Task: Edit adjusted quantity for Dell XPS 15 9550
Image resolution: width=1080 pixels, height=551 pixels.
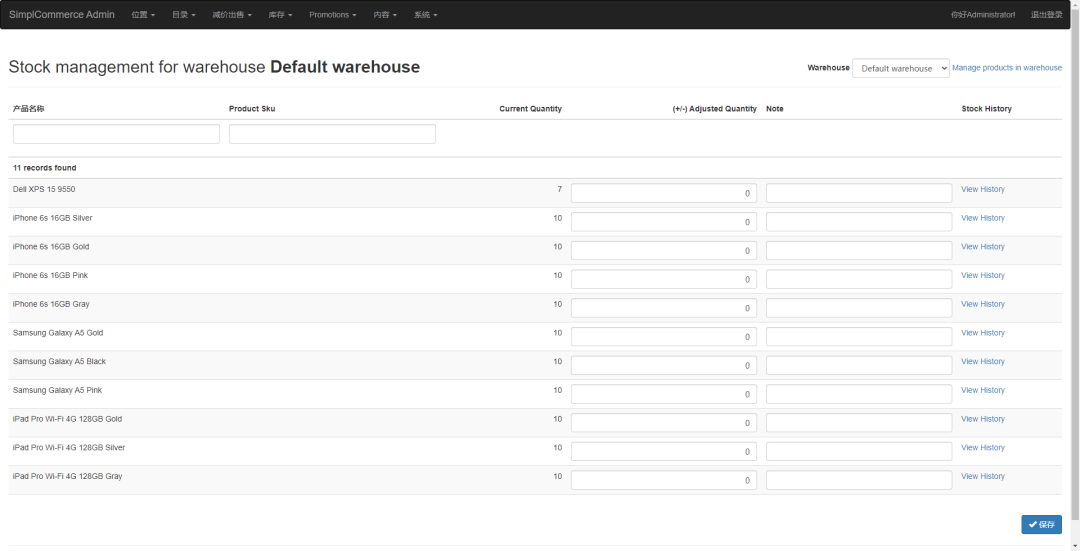Action: pos(664,194)
